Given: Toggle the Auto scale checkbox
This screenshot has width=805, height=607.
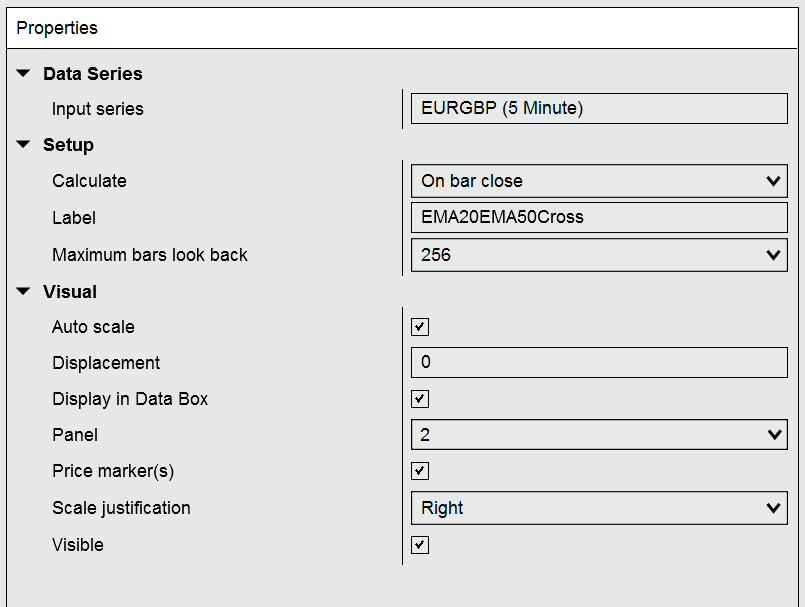Looking at the screenshot, I should [420, 327].
